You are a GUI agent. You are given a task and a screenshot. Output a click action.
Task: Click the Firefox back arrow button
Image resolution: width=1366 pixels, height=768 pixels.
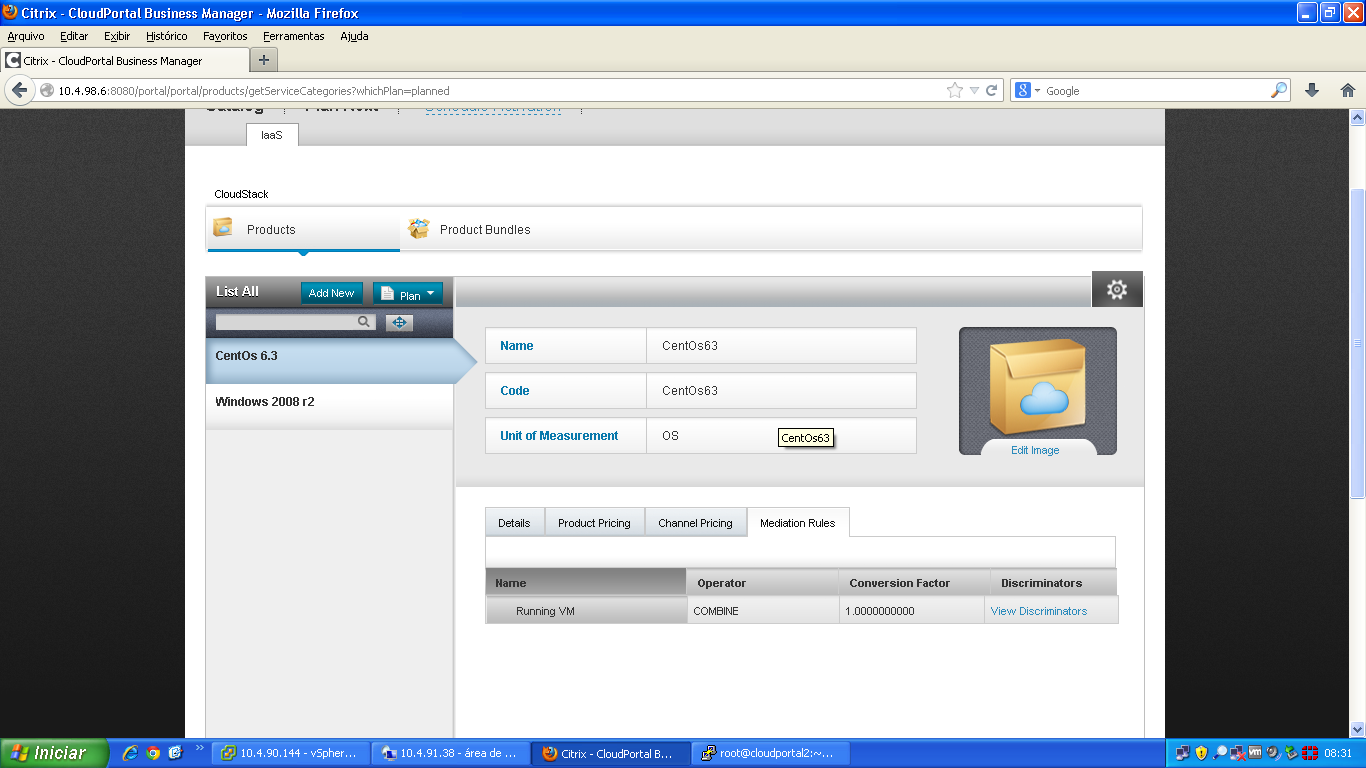pyautogui.click(x=19, y=90)
